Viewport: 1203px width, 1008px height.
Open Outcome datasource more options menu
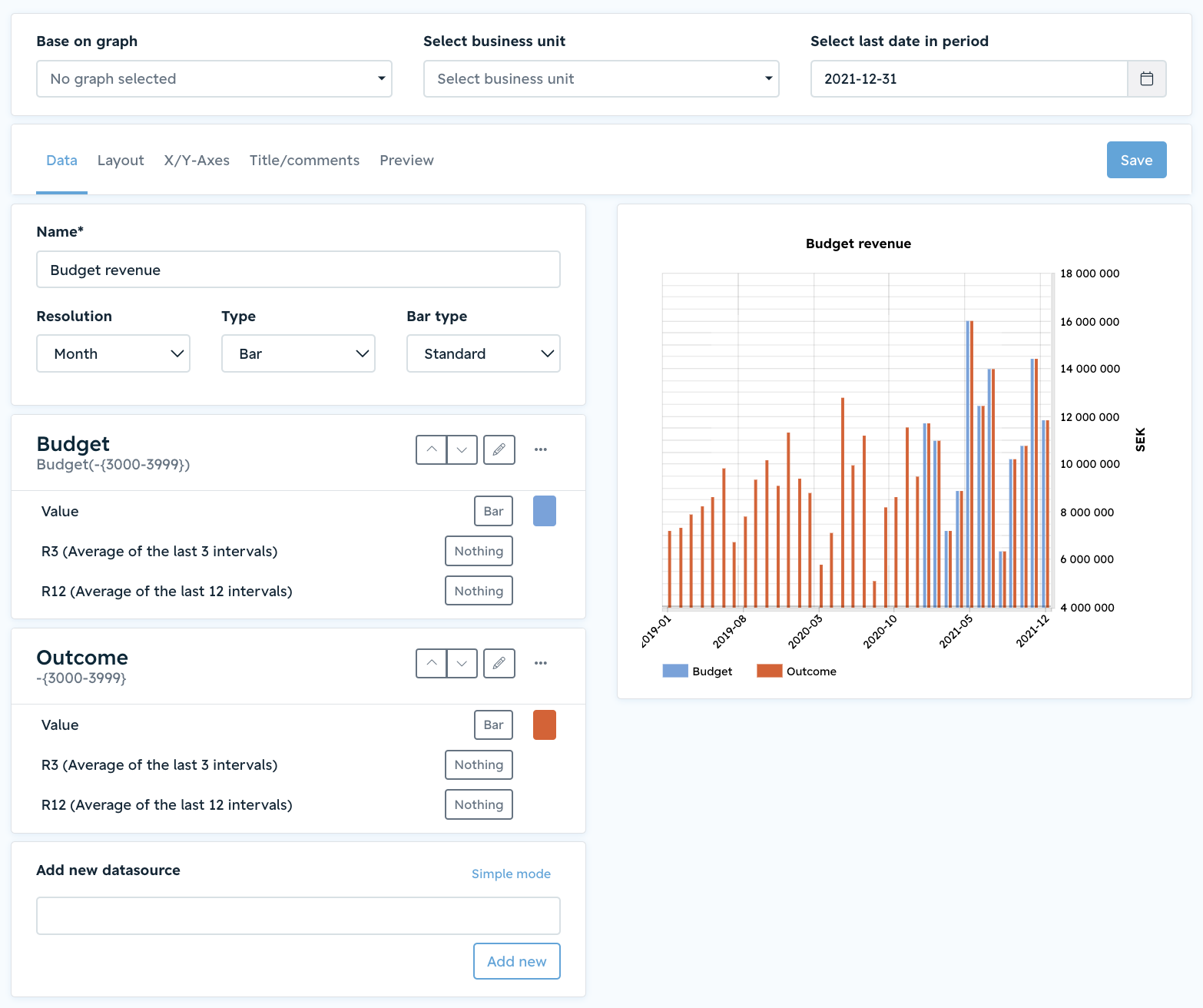[541, 663]
